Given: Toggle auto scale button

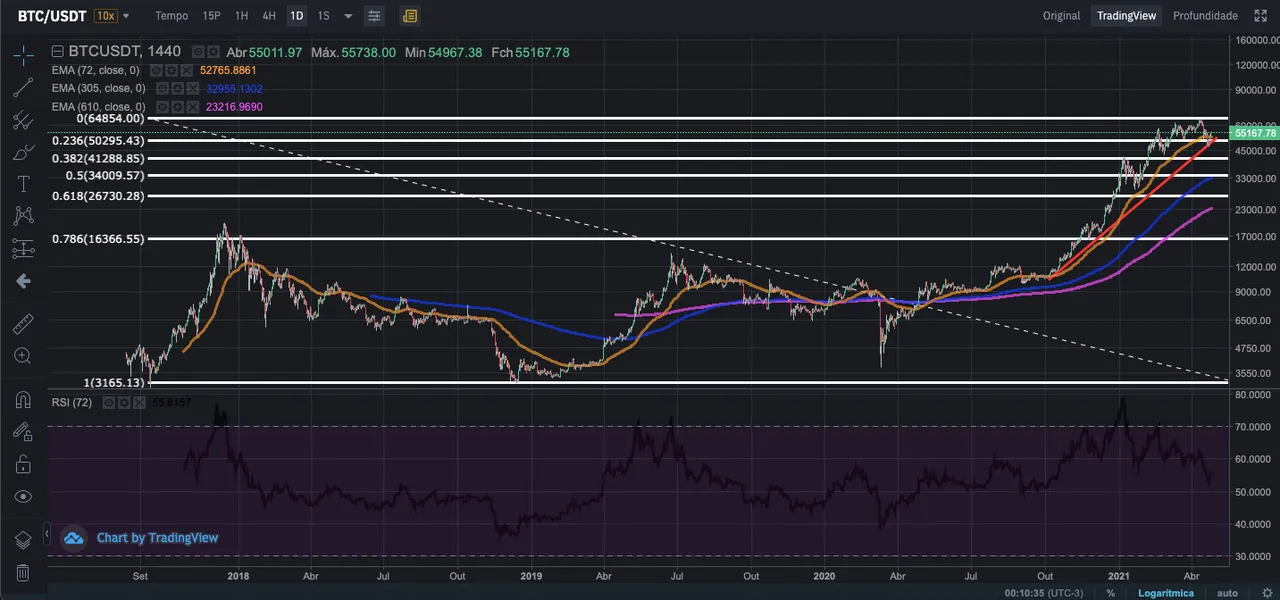Looking at the screenshot, I should [x=1227, y=593].
